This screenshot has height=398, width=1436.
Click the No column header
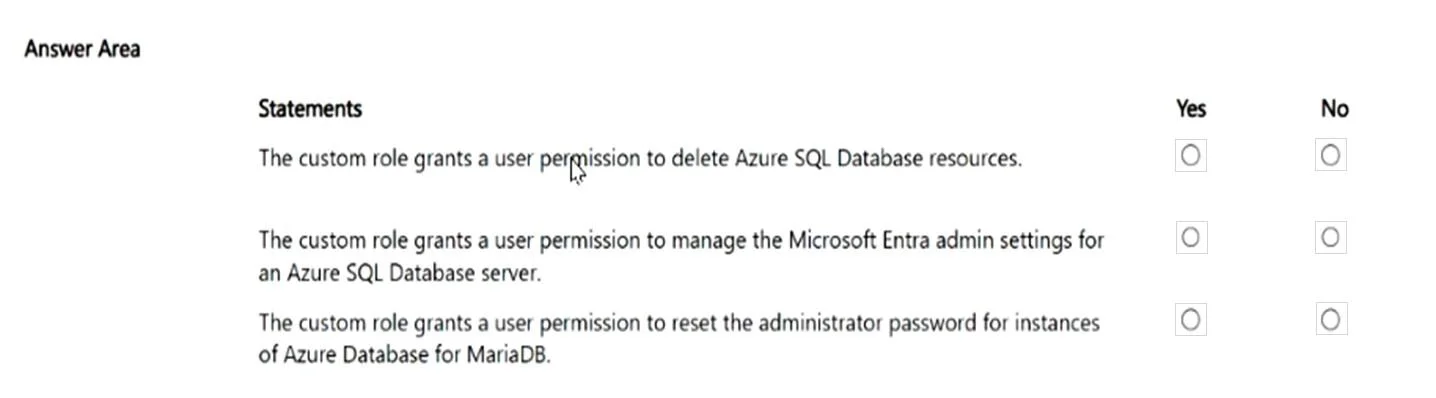point(1334,108)
